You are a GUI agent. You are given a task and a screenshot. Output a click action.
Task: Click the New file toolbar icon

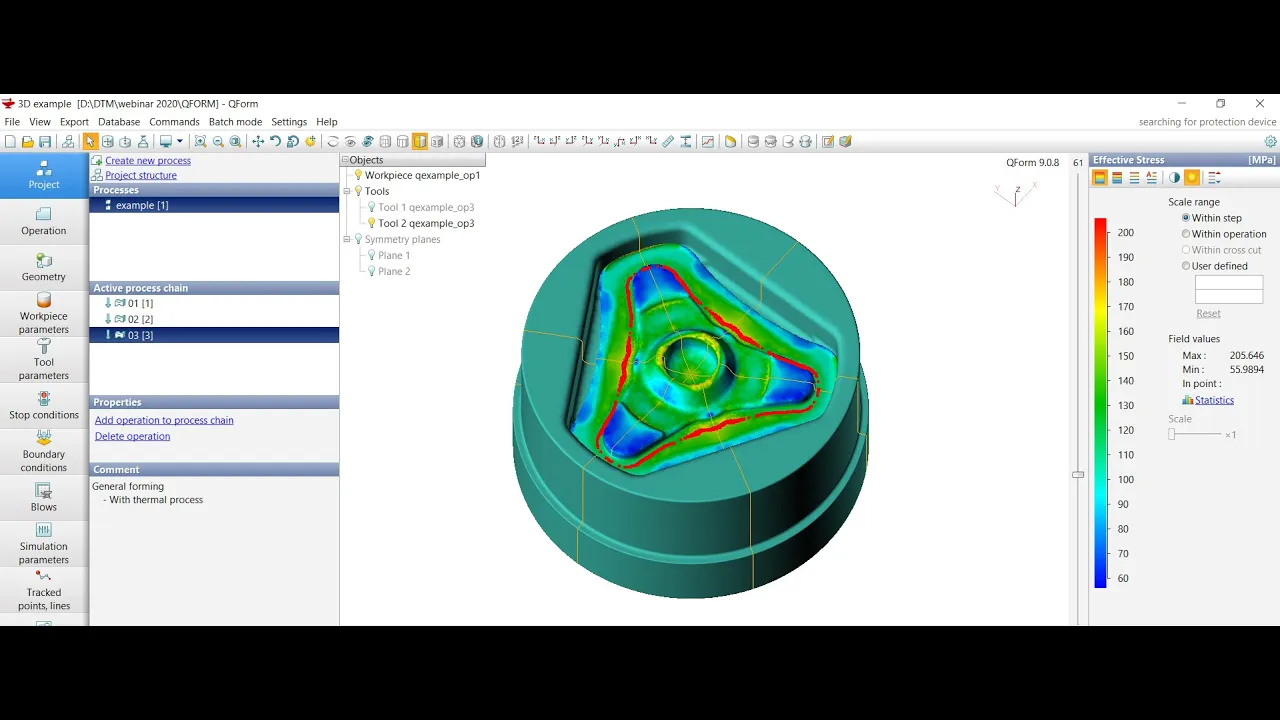coord(11,142)
